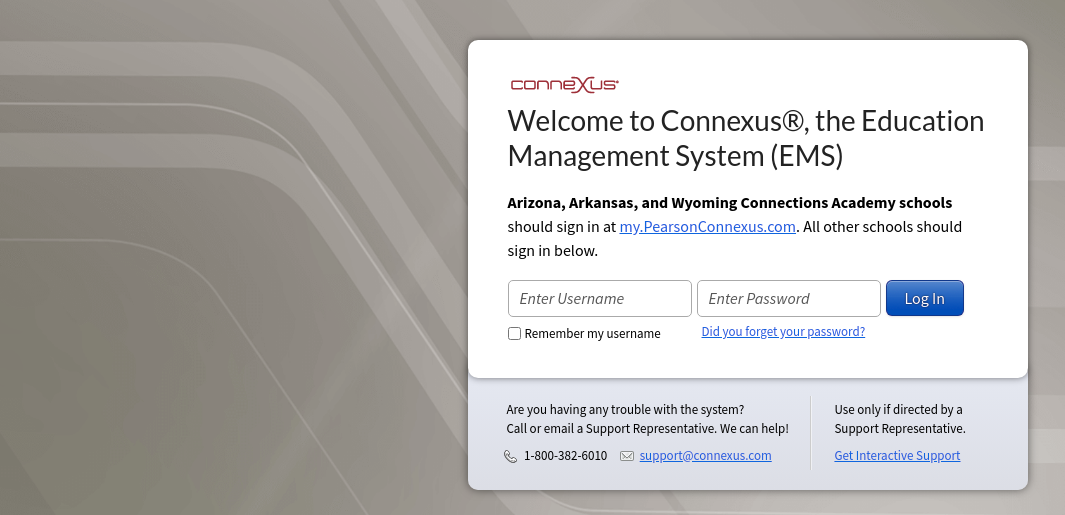Click the 'Welcome to Connexus' heading
The height and width of the screenshot is (515, 1065).
coord(746,138)
